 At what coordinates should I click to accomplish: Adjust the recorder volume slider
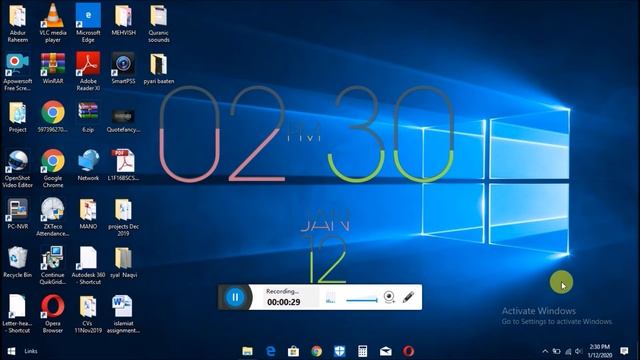(362, 300)
